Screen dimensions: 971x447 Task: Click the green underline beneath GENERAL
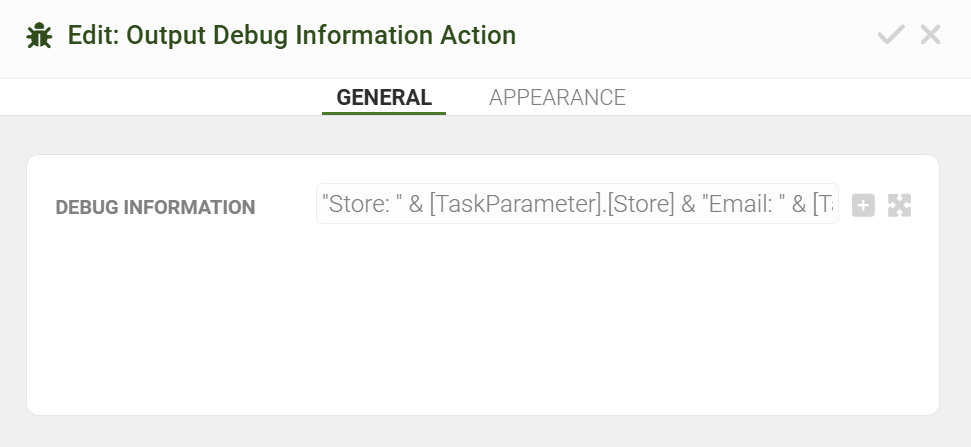tap(384, 113)
